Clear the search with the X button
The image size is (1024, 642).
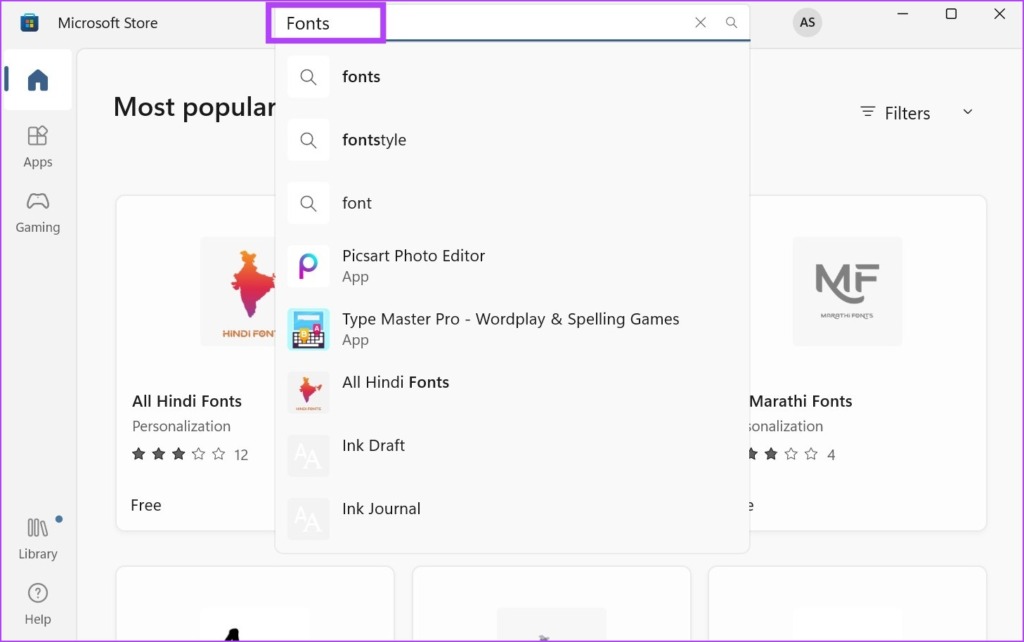[700, 22]
